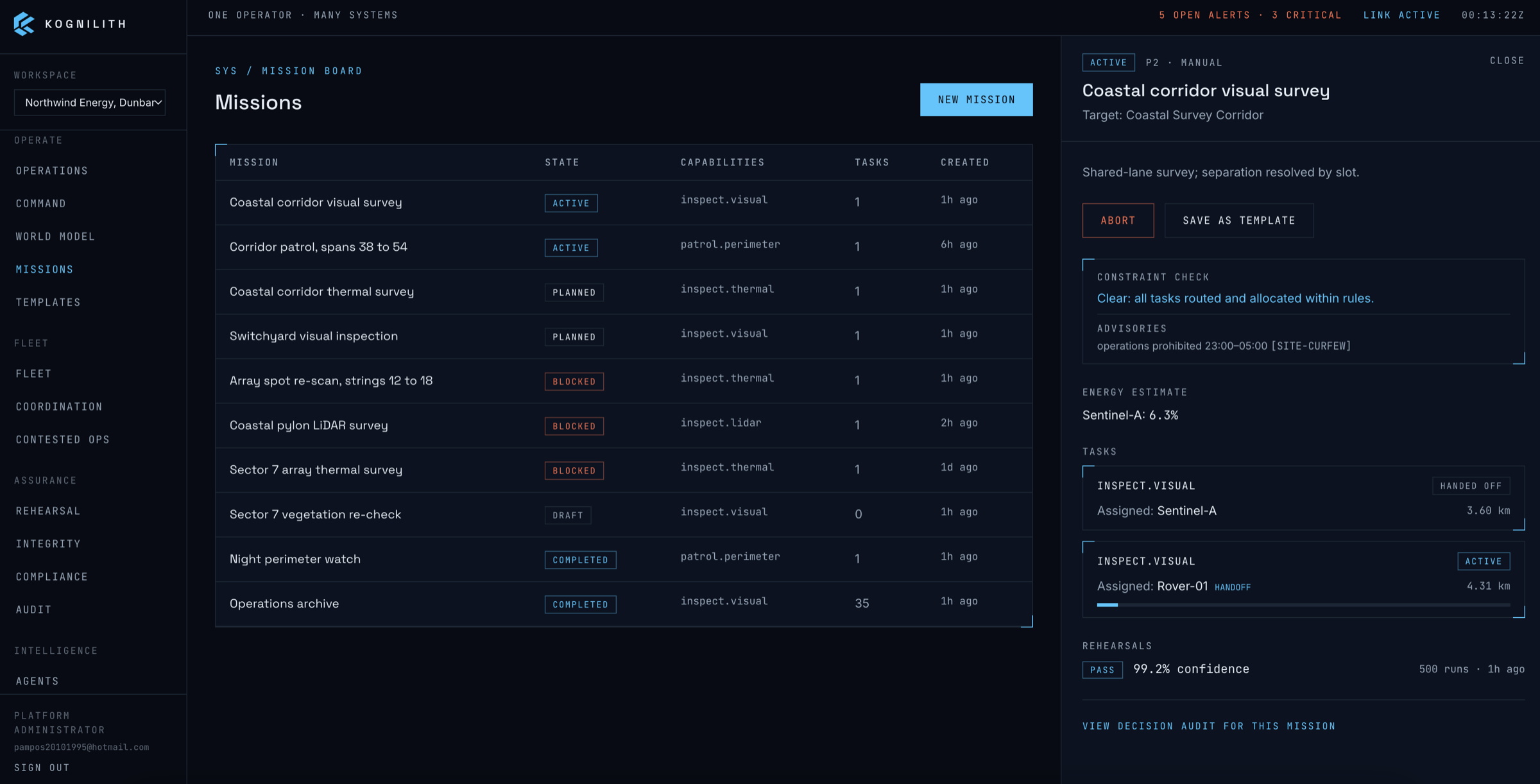Image resolution: width=1540 pixels, height=784 pixels.
Task: Close the mission detail panel
Action: 1507,60
